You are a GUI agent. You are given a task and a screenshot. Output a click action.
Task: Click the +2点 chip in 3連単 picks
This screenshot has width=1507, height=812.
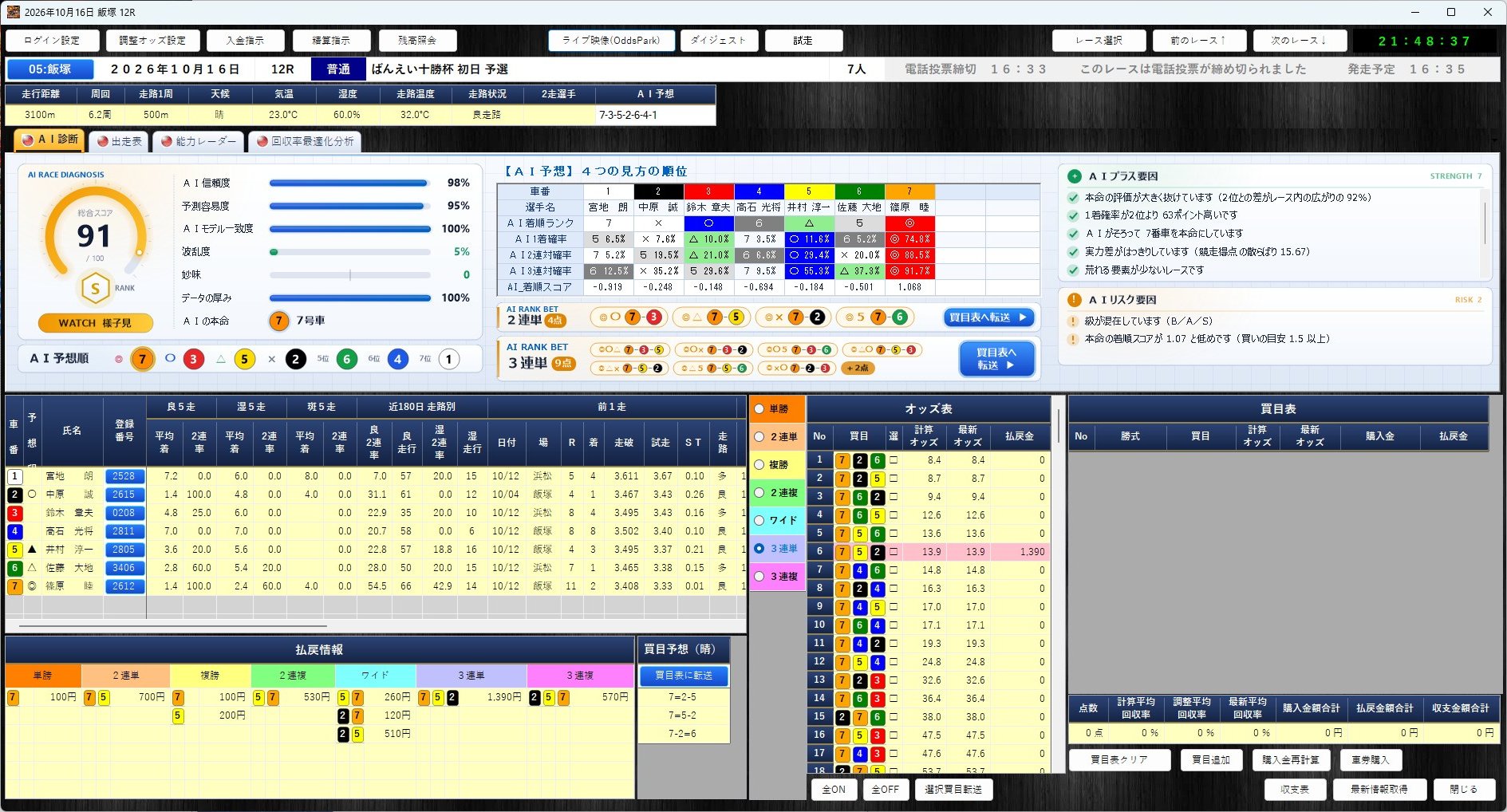coord(858,369)
